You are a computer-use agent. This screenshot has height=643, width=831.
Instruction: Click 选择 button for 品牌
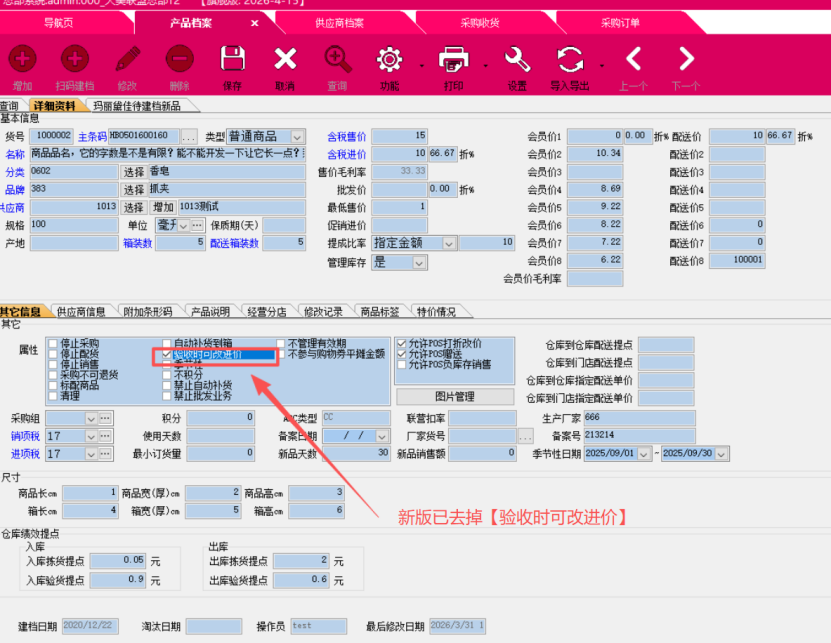coord(134,189)
